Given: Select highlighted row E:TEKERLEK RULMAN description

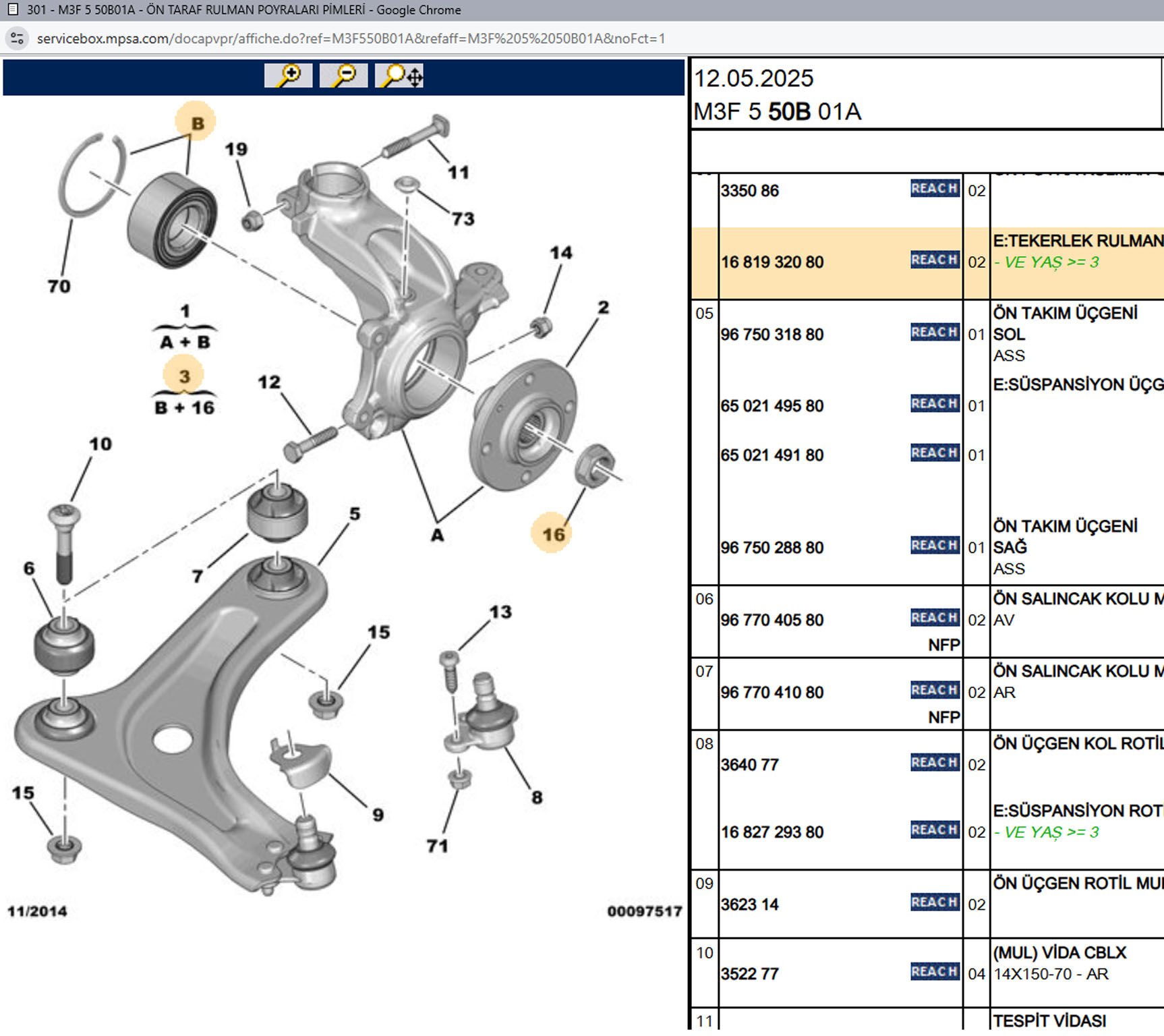Looking at the screenshot, I should coord(1077,241).
